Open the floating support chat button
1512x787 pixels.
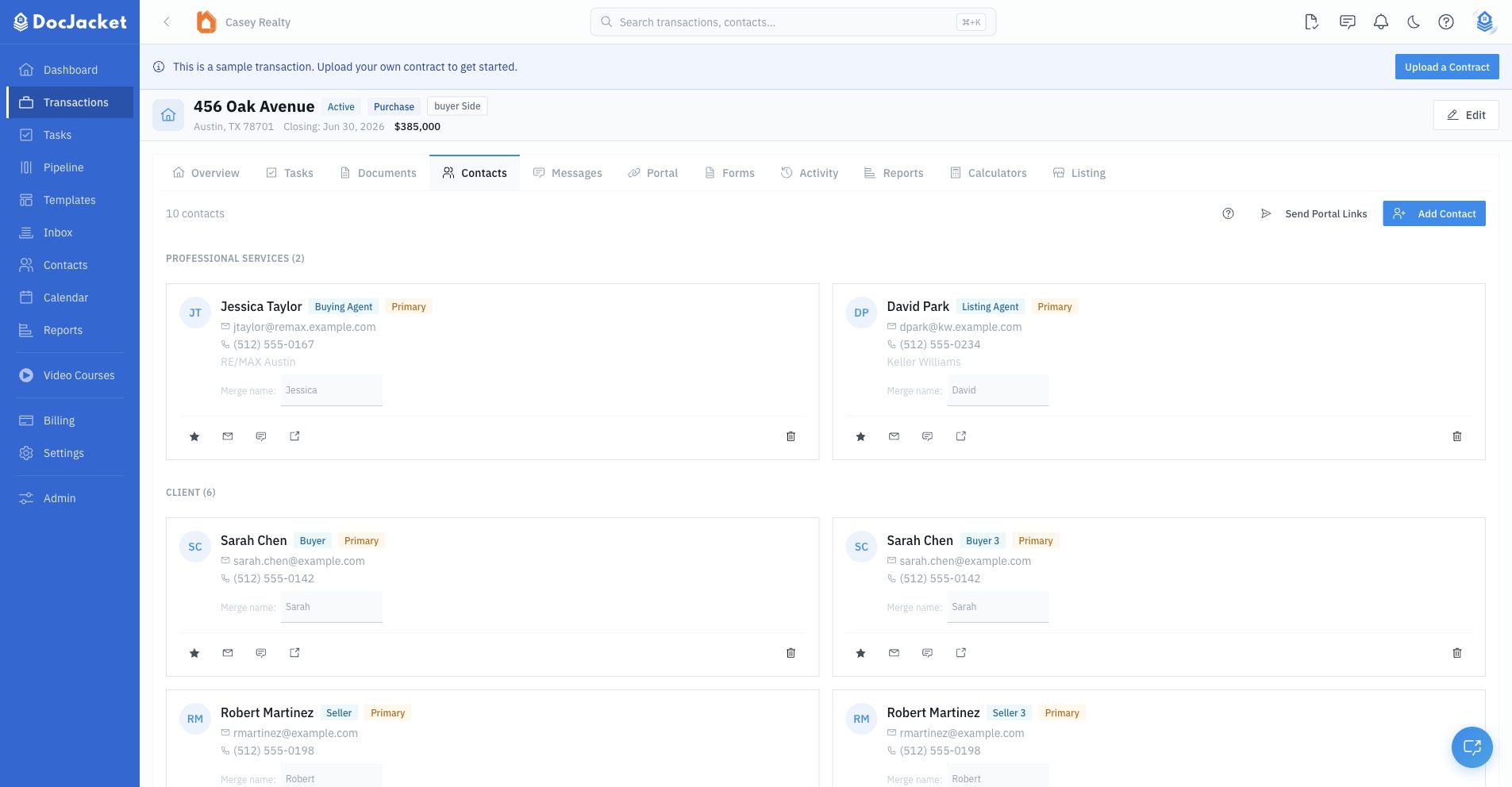click(1472, 747)
